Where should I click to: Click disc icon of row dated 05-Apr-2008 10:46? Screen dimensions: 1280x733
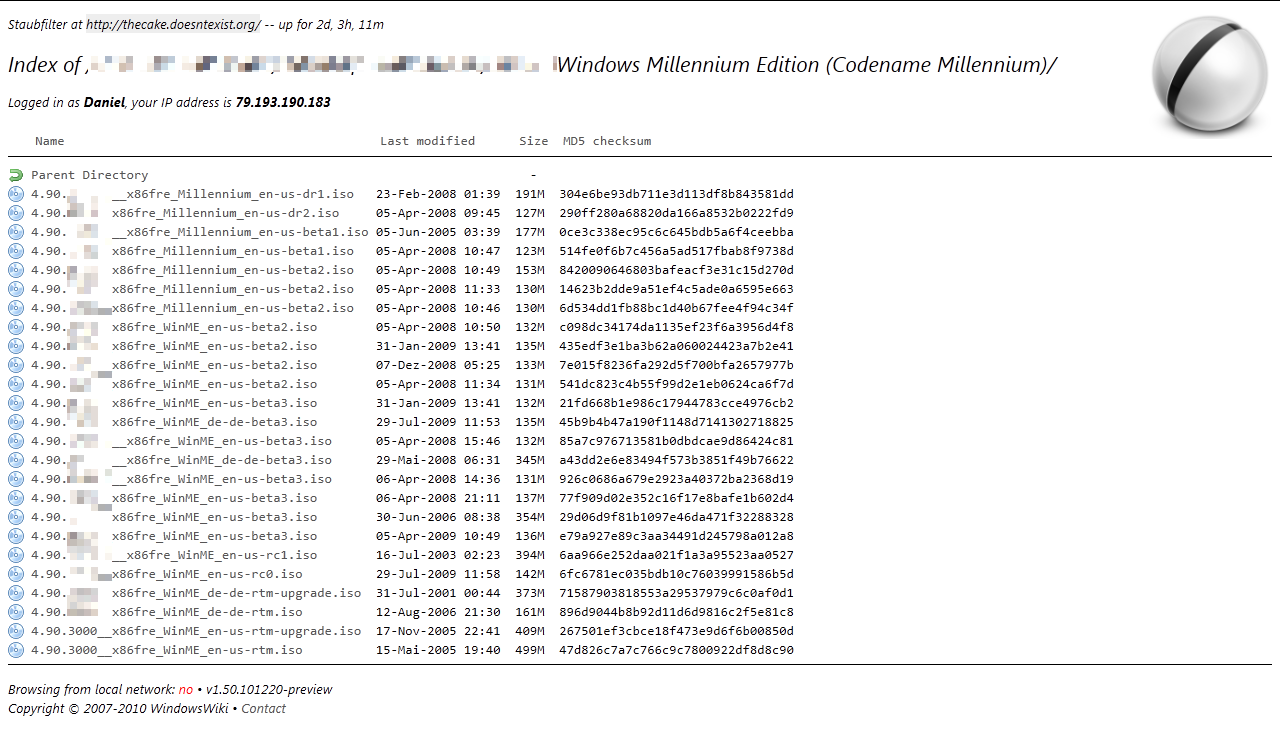[15, 308]
